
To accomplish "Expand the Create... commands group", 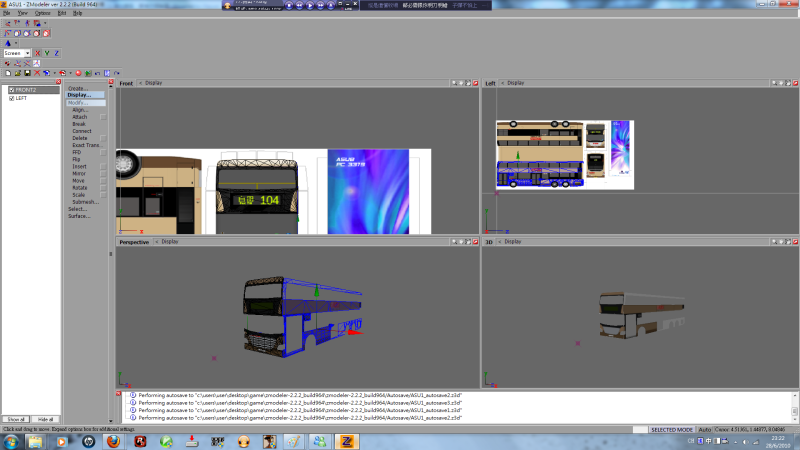I will [76, 88].
